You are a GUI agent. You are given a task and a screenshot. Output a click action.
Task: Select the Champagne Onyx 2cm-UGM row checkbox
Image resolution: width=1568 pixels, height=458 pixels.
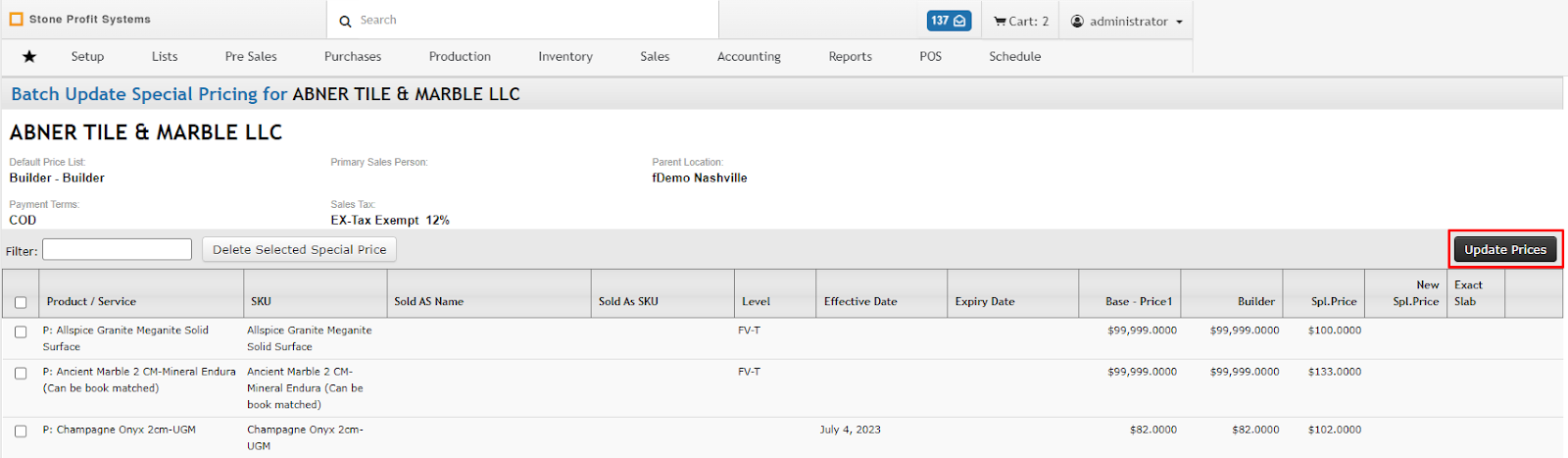pos(21,431)
